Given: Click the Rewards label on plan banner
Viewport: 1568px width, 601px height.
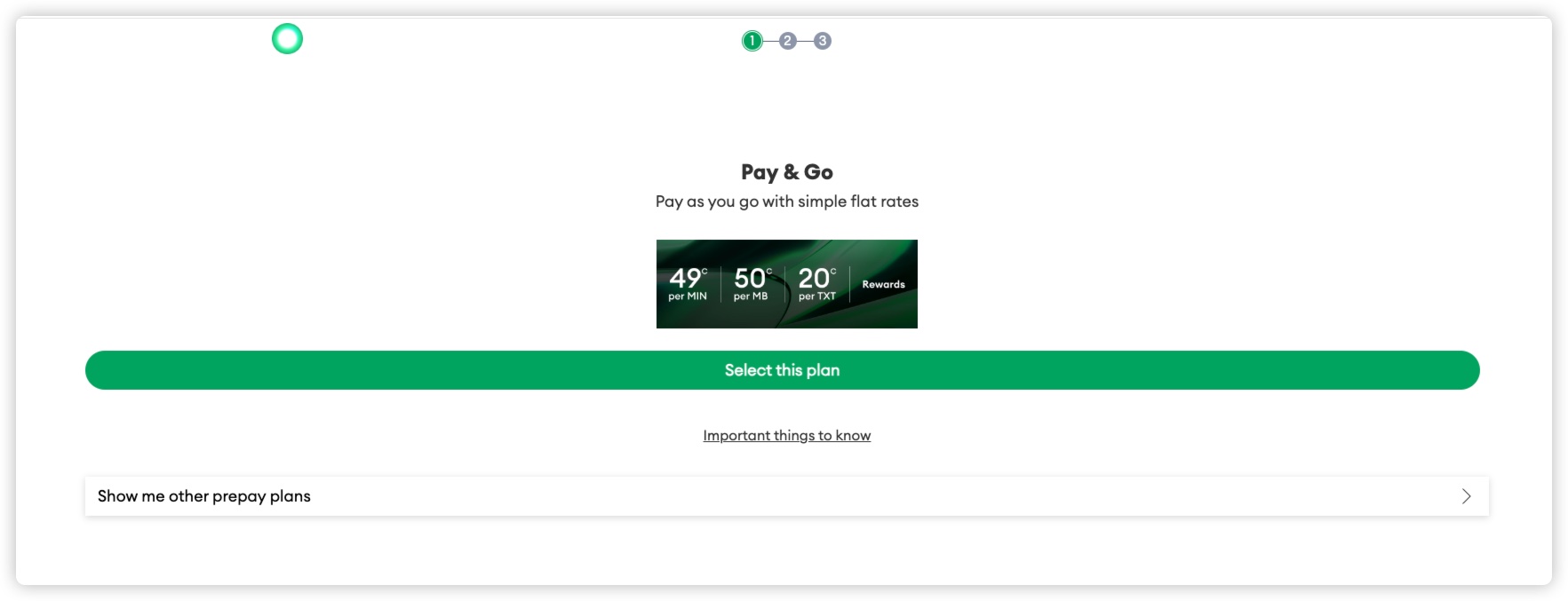Looking at the screenshot, I should coord(883,285).
